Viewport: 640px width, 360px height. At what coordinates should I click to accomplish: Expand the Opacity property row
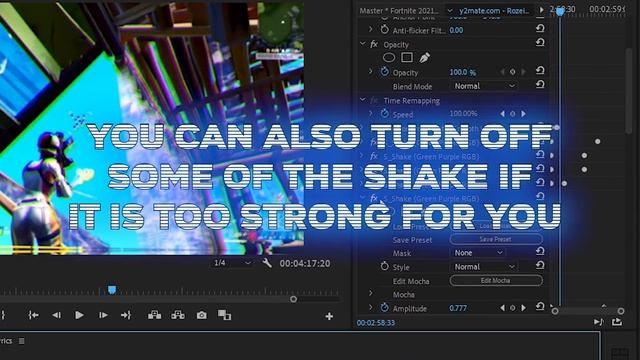371,71
